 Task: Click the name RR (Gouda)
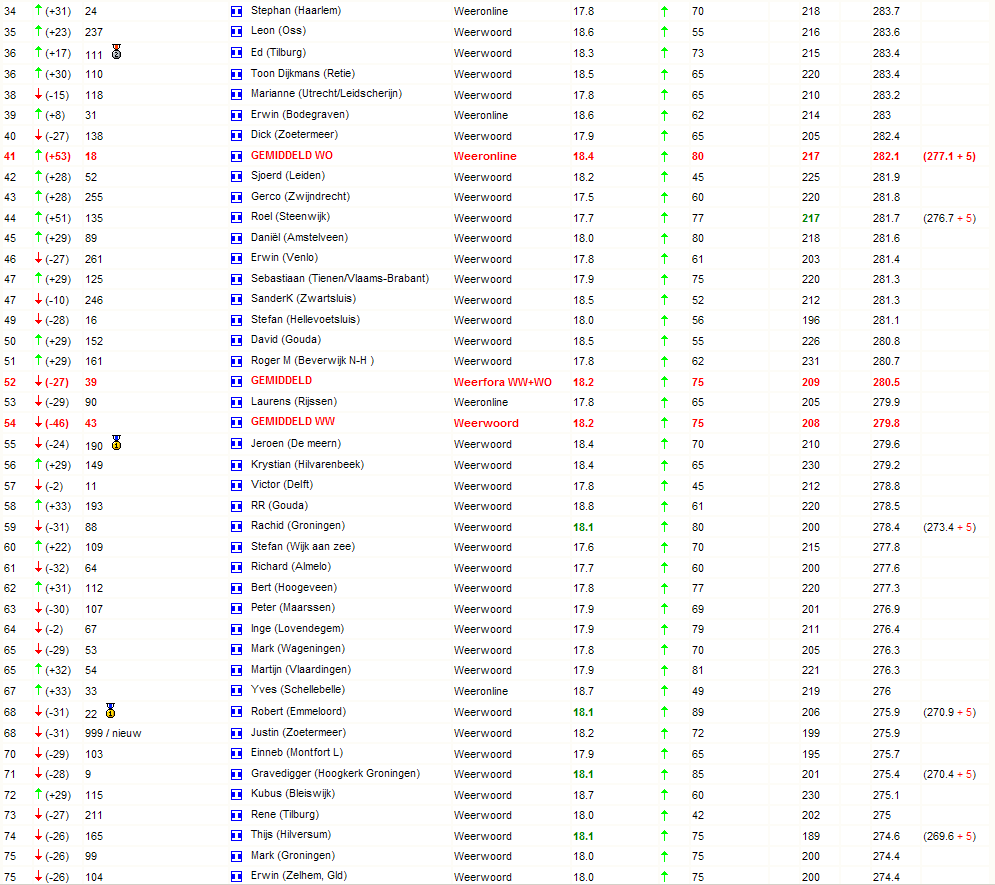click(x=279, y=506)
